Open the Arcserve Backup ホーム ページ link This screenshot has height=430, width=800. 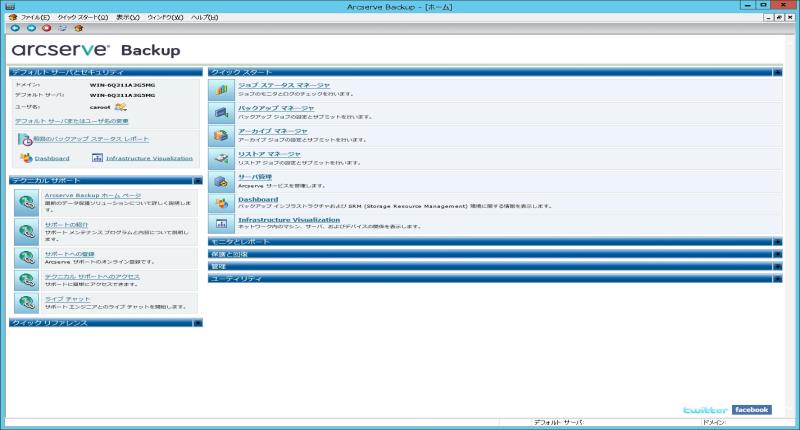(93, 195)
